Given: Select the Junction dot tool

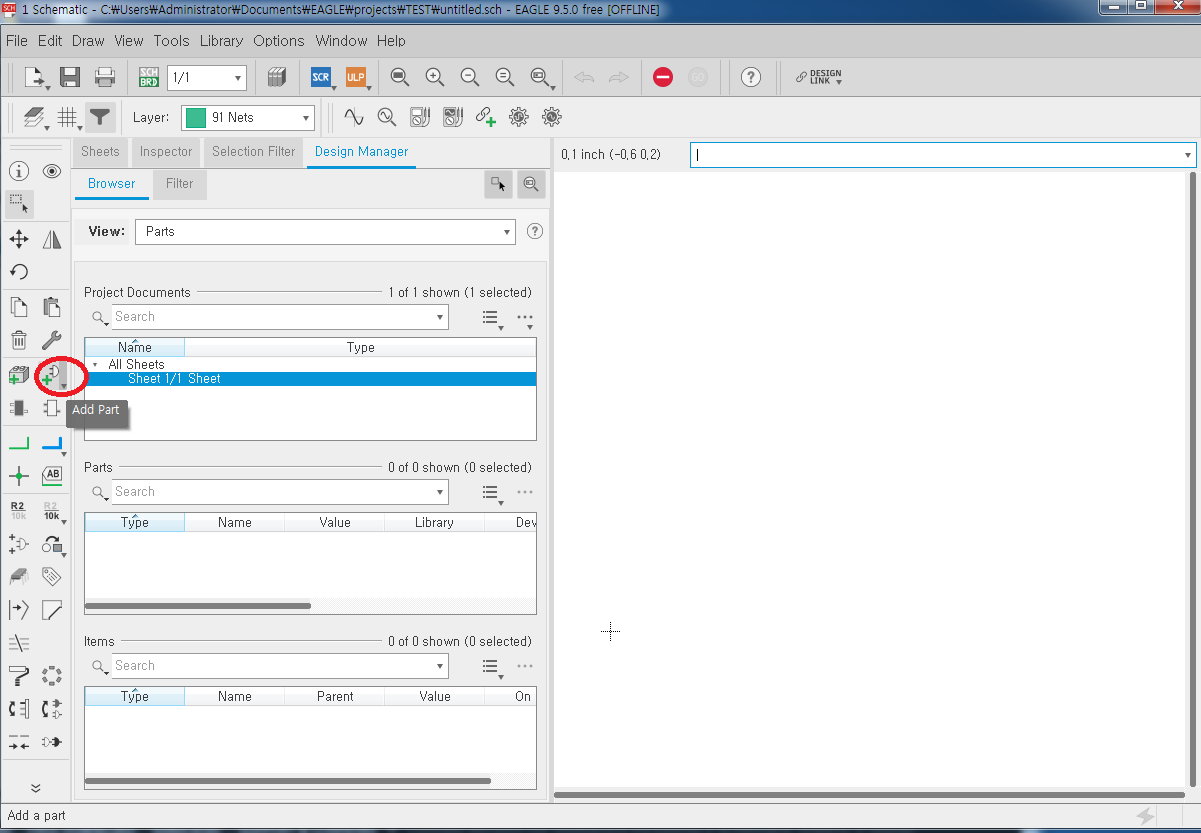Looking at the screenshot, I should point(19,476).
